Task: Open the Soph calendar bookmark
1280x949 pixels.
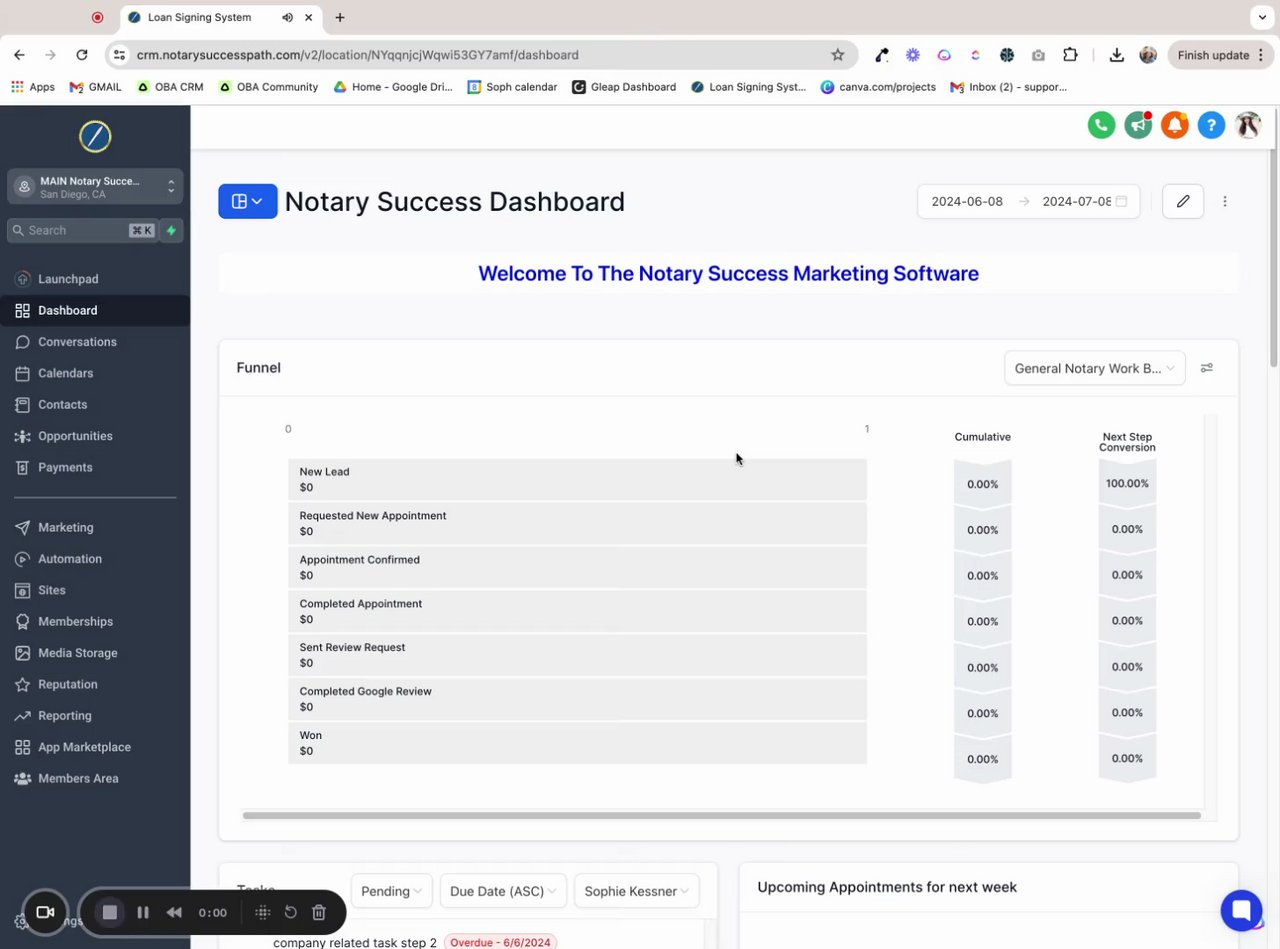Action: (x=512, y=87)
